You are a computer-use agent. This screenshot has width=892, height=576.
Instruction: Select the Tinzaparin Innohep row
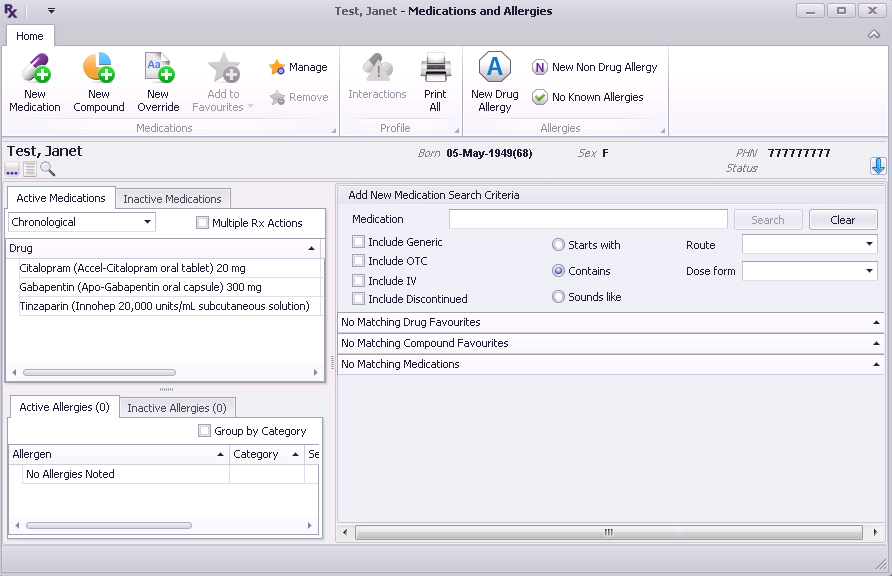(x=168, y=306)
